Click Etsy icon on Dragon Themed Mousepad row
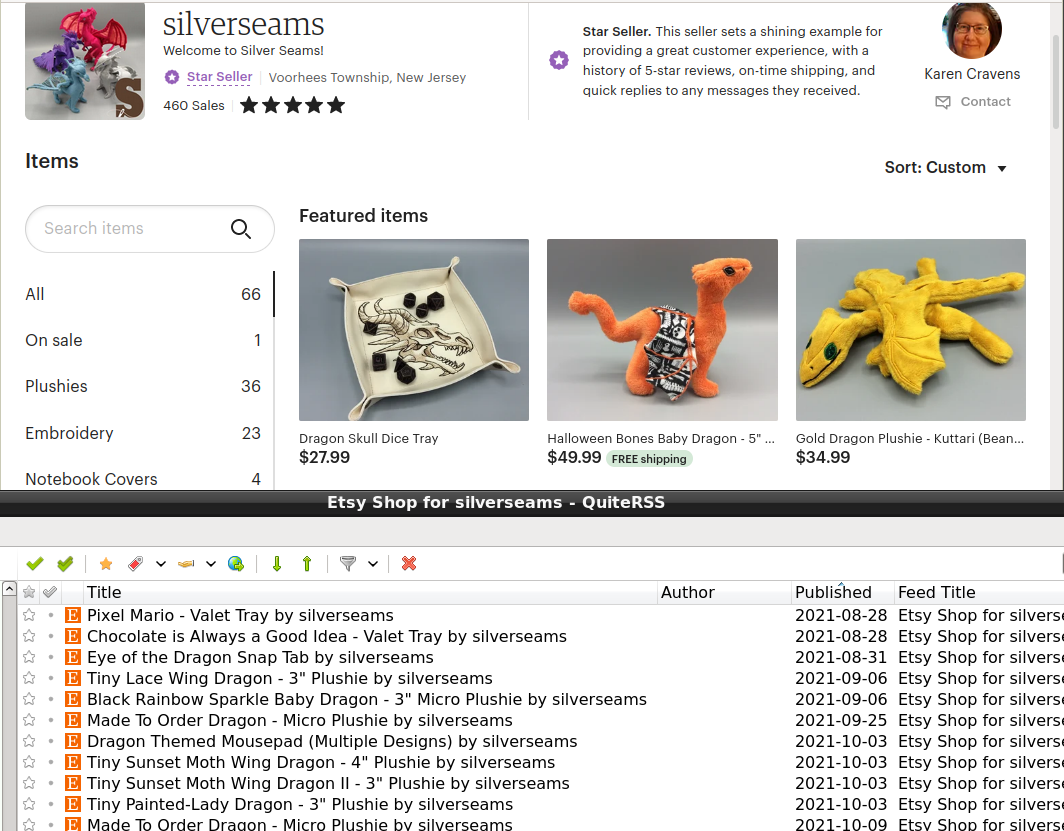This screenshot has width=1064, height=831. 73,741
